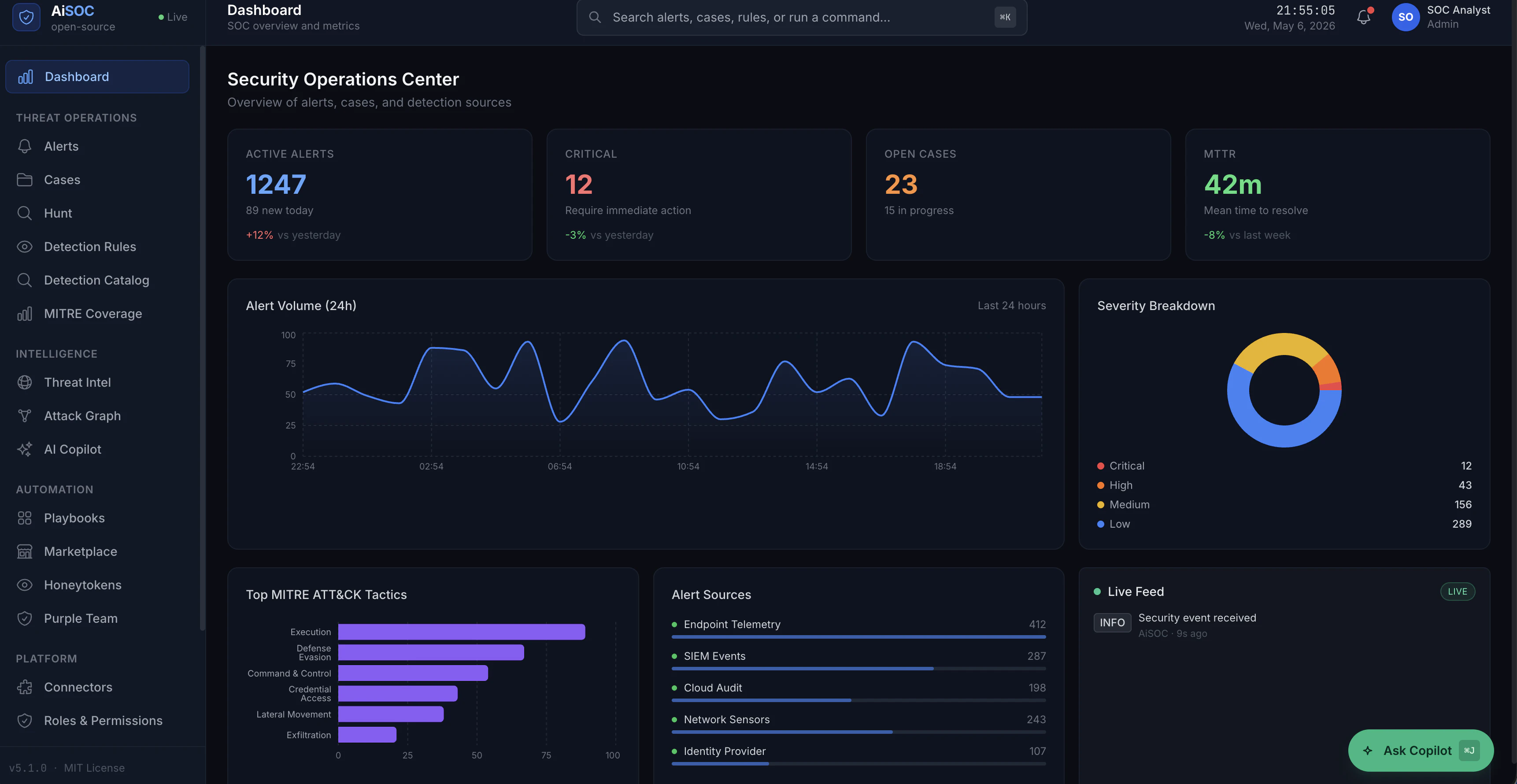Click the Hunt magnifier icon
The image size is (1517, 784).
(x=25, y=213)
